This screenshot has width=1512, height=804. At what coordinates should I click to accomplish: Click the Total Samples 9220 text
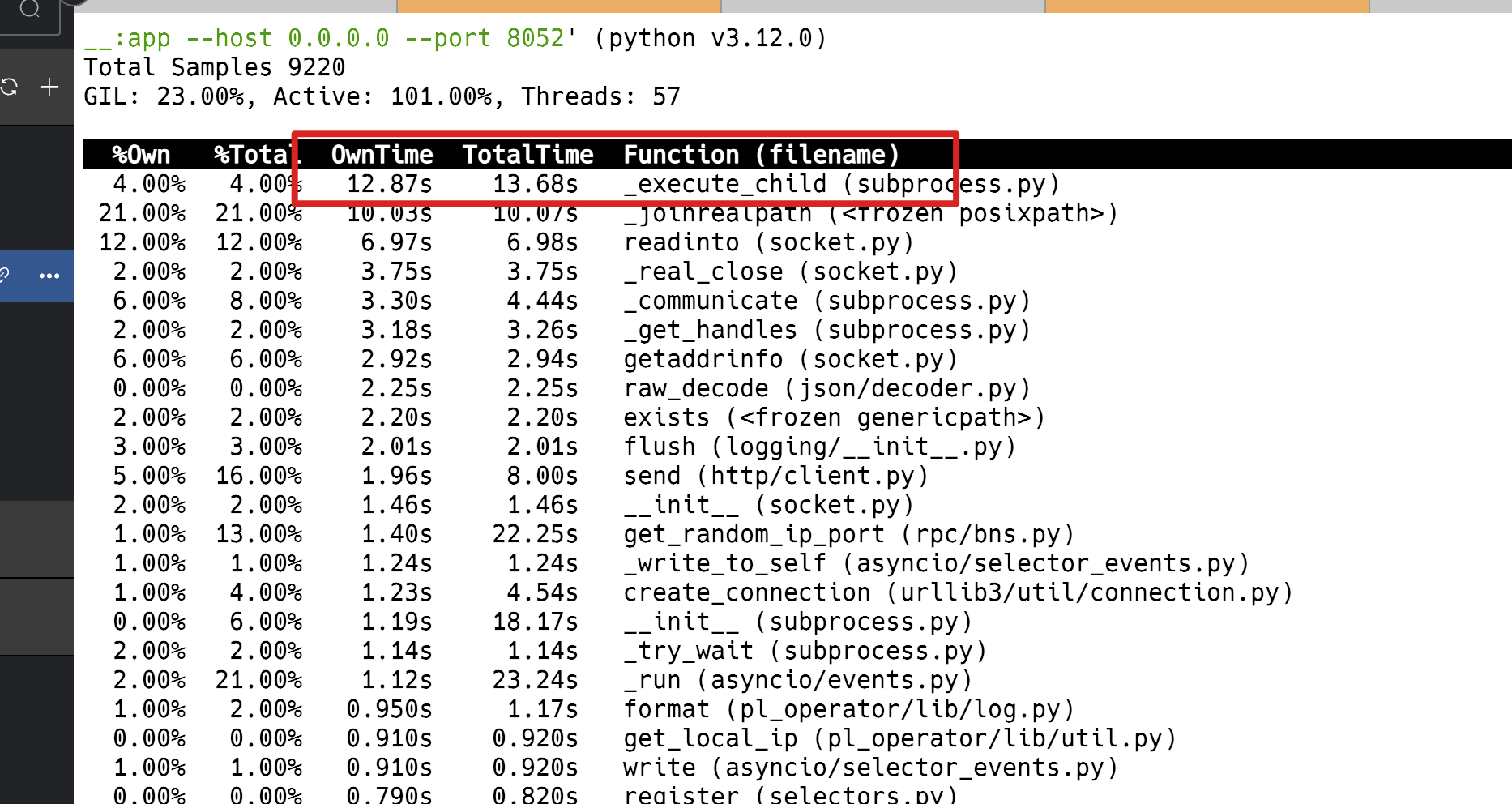click(x=215, y=67)
